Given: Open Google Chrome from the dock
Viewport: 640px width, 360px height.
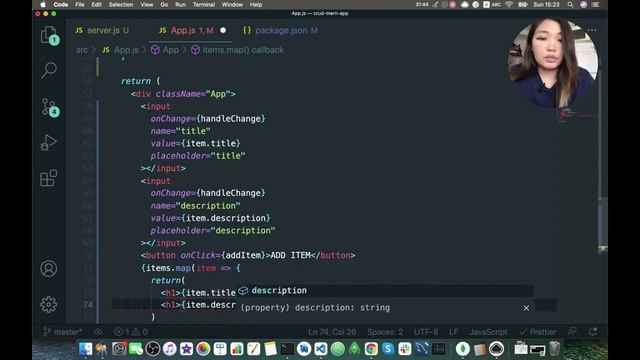Looking at the screenshot, I should 371,349.
